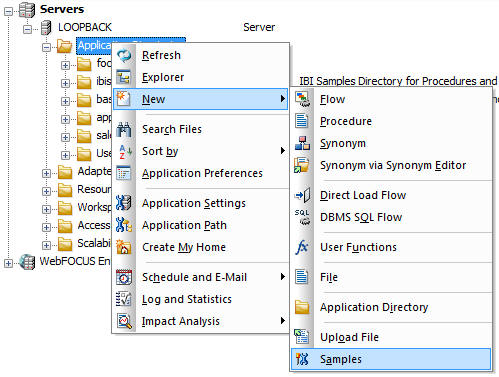Click the Synonym icon in submenu
The width and height of the screenshot is (499, 377).
pyautogui.click(x=302, y=143)
